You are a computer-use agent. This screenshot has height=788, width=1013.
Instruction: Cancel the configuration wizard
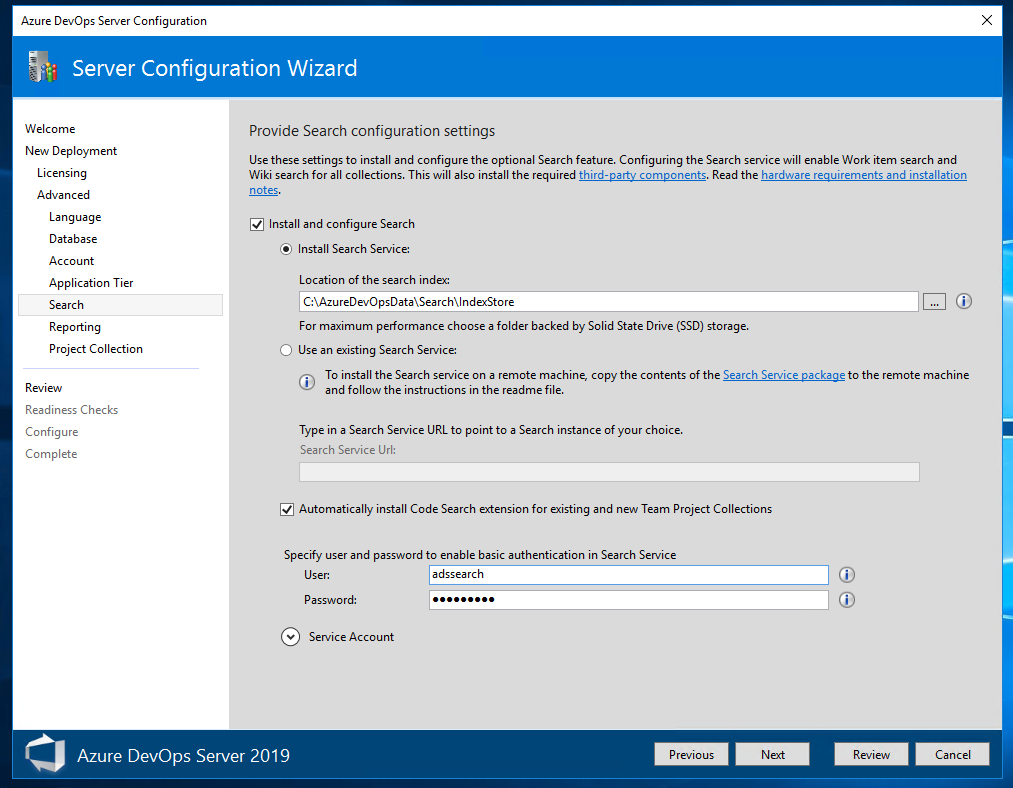pyautogui.click(x=952, y=754)
